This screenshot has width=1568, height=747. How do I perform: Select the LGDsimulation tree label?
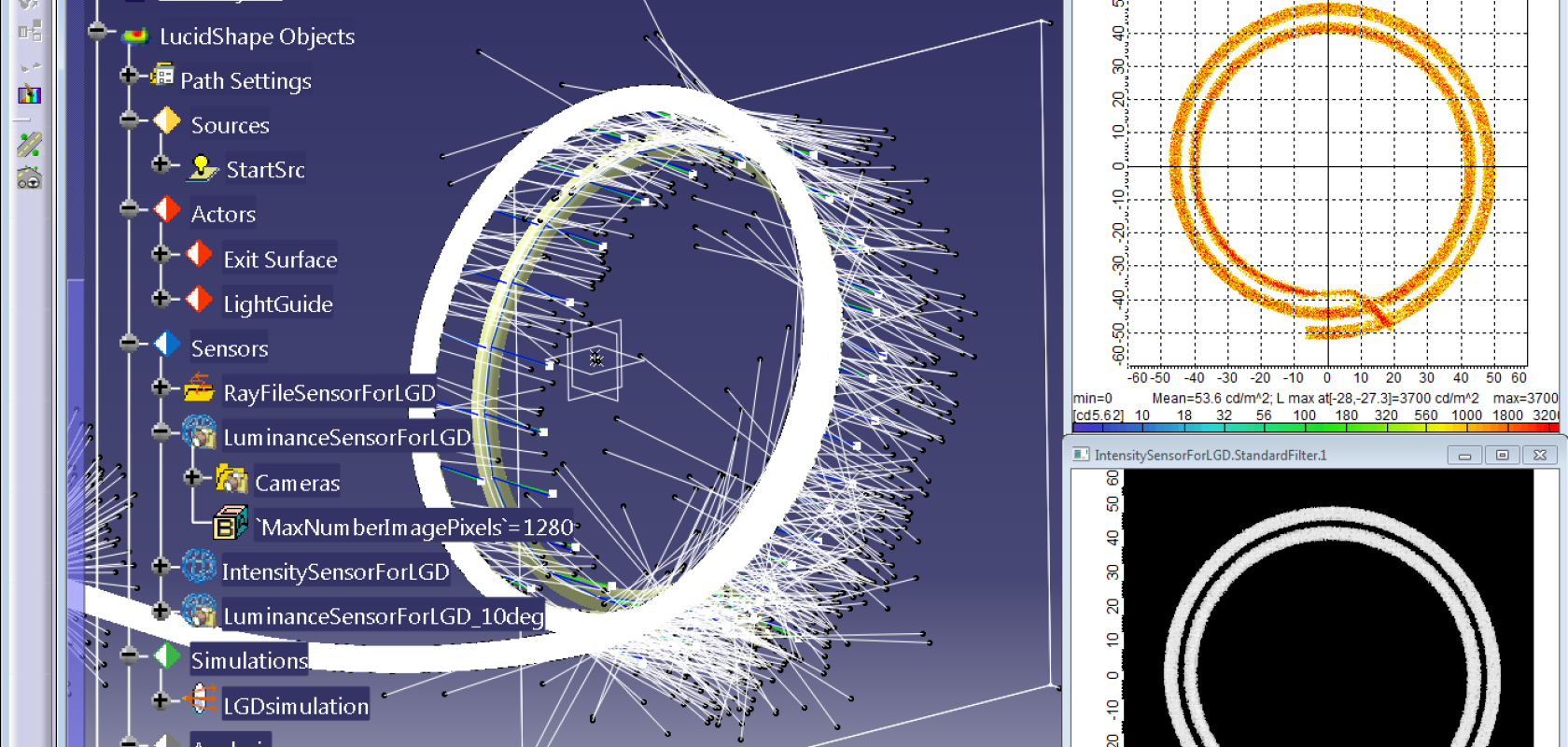[296, 706]
